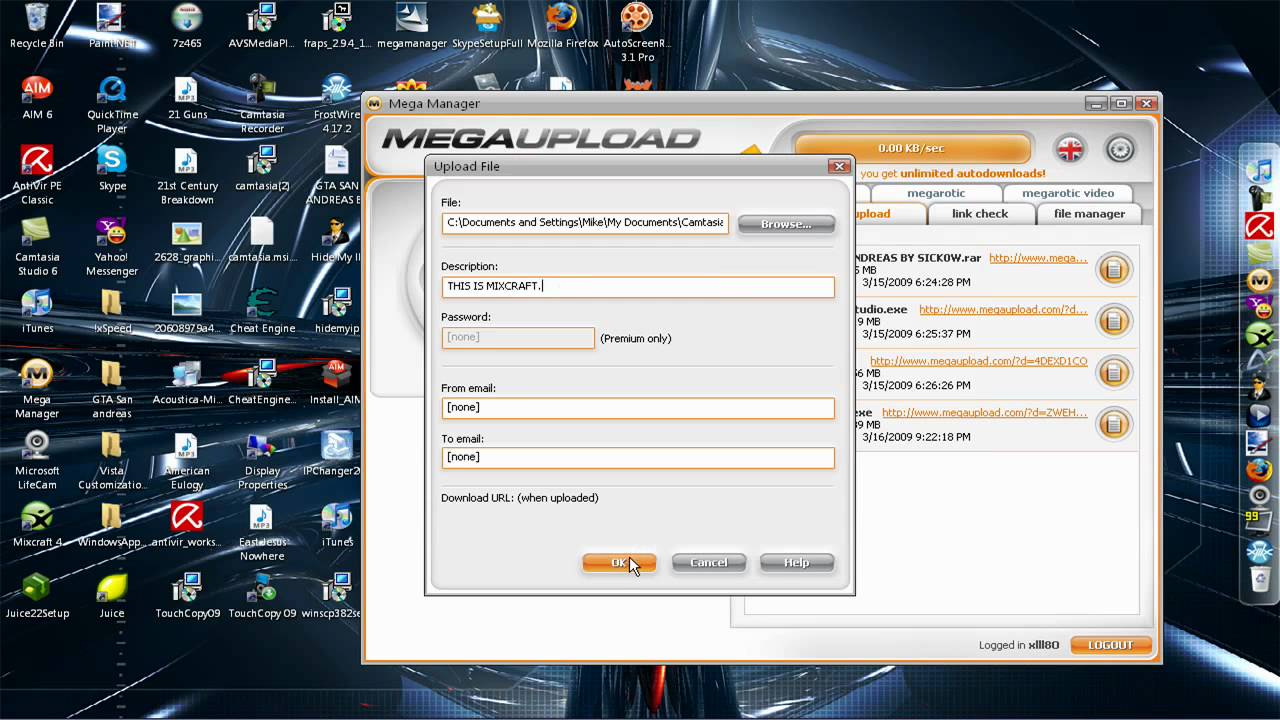Open the link ending in ?d=ZWEH
This screenshot has width=1280, height=720.
984,412
